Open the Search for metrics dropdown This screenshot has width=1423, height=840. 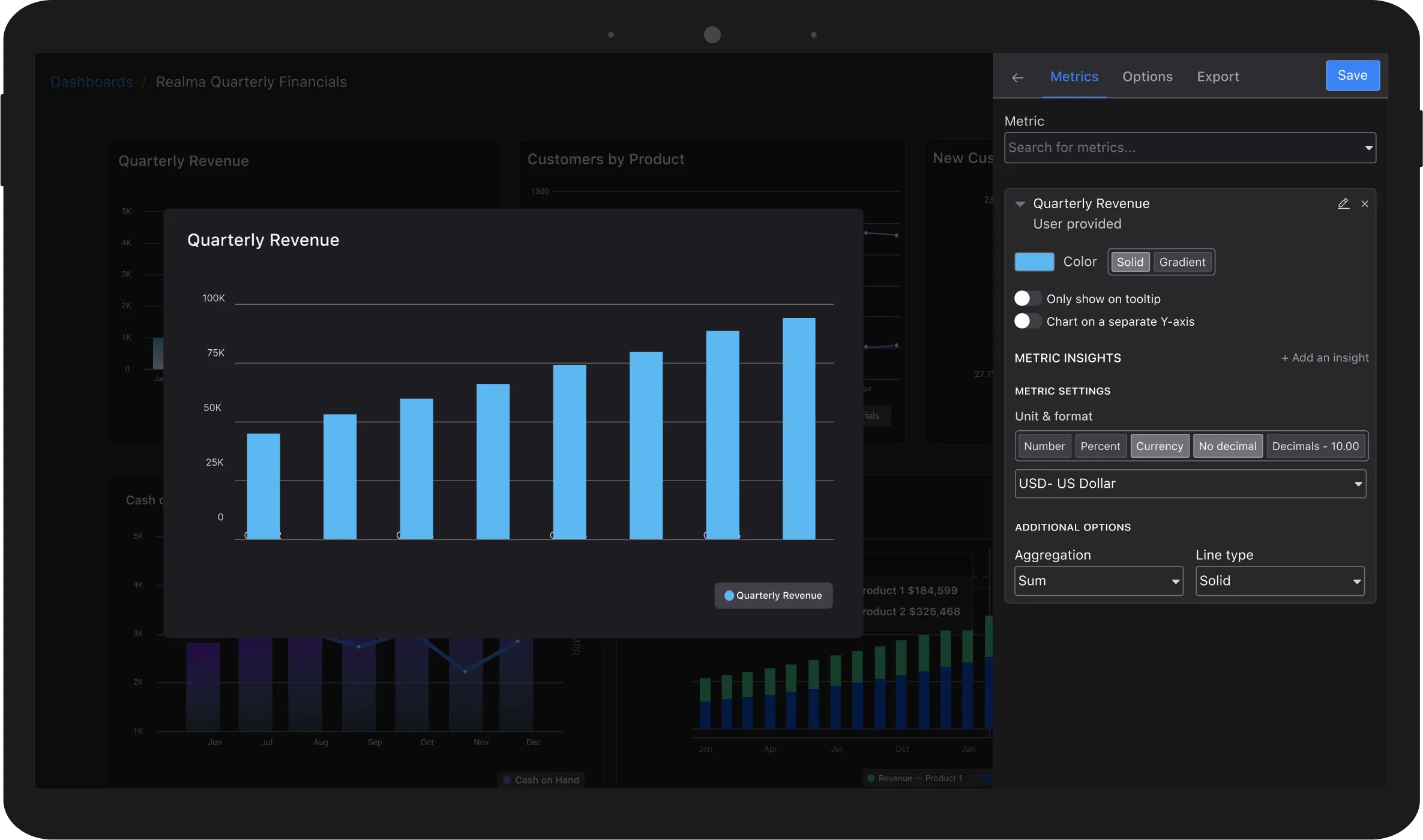[1190, 148]
